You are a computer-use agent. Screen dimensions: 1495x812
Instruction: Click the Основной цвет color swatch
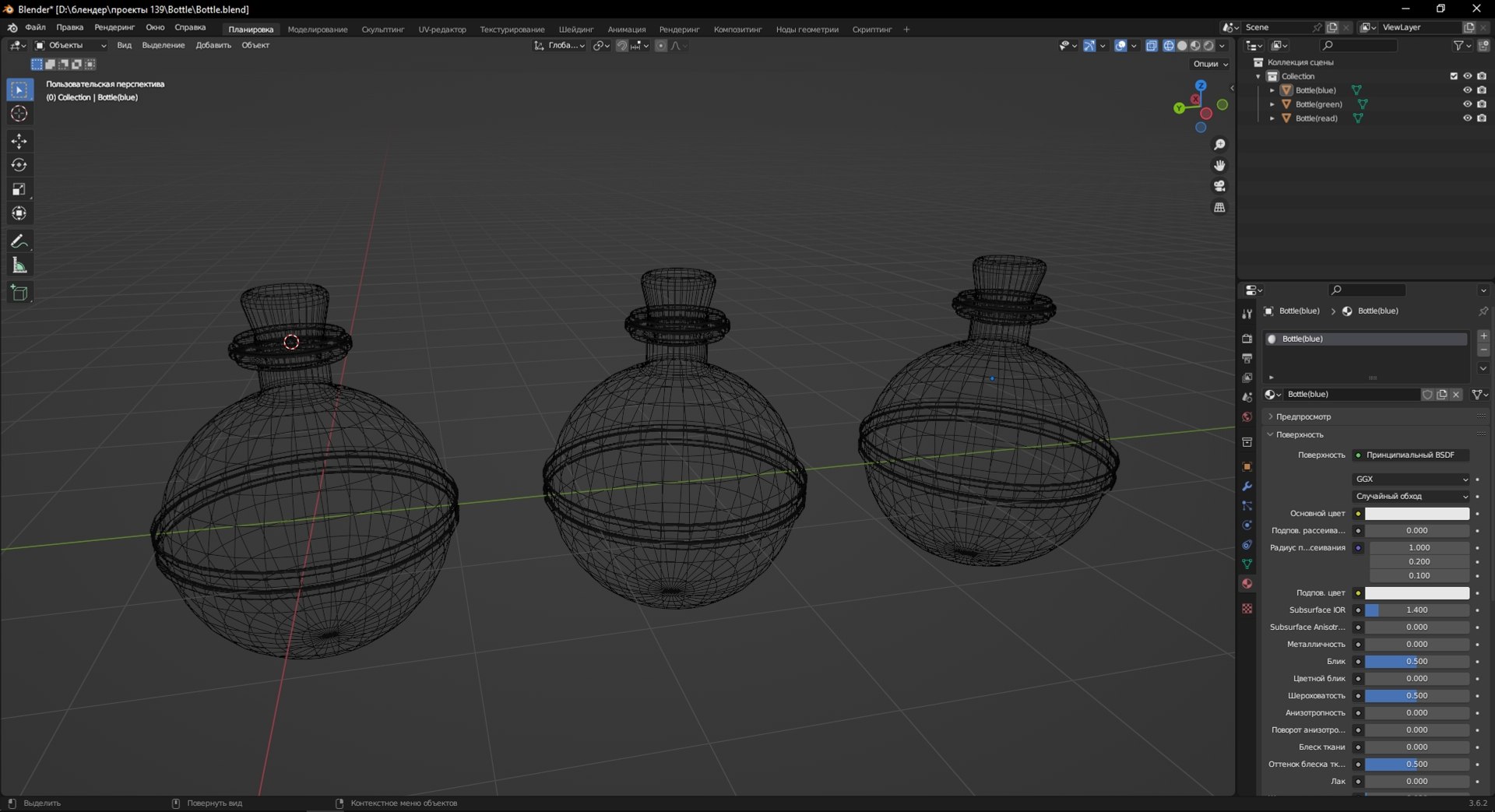pos(1416,514)
